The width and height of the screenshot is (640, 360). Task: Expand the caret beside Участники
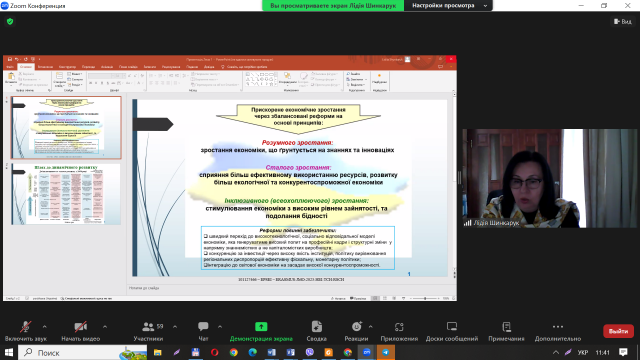click(x=175, y=327)
